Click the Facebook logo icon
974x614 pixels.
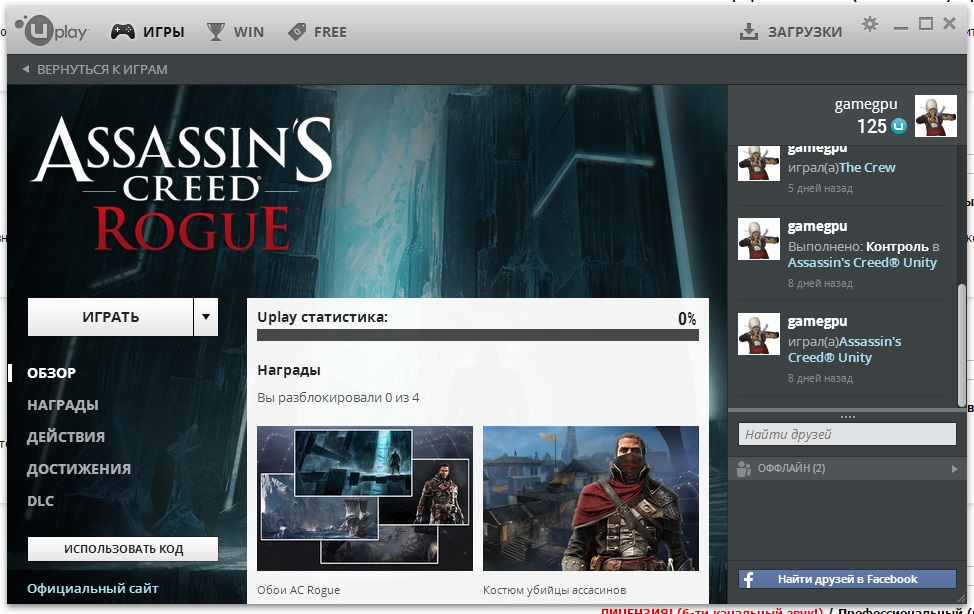coord(749,579)
